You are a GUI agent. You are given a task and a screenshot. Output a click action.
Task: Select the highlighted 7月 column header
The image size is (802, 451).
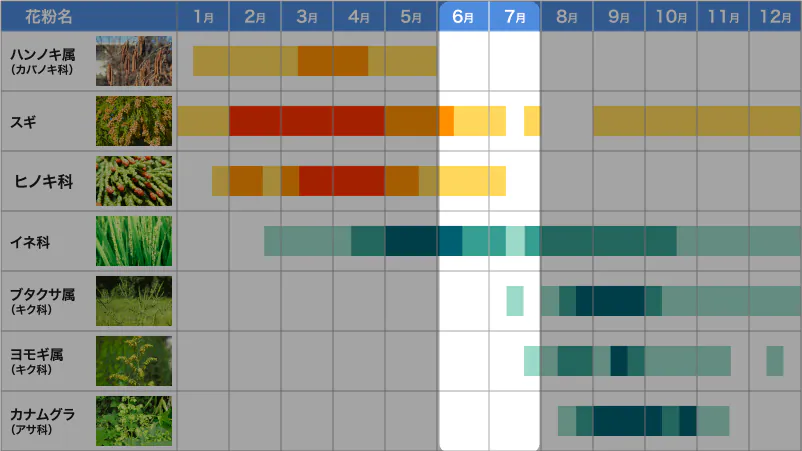point(515,16)
